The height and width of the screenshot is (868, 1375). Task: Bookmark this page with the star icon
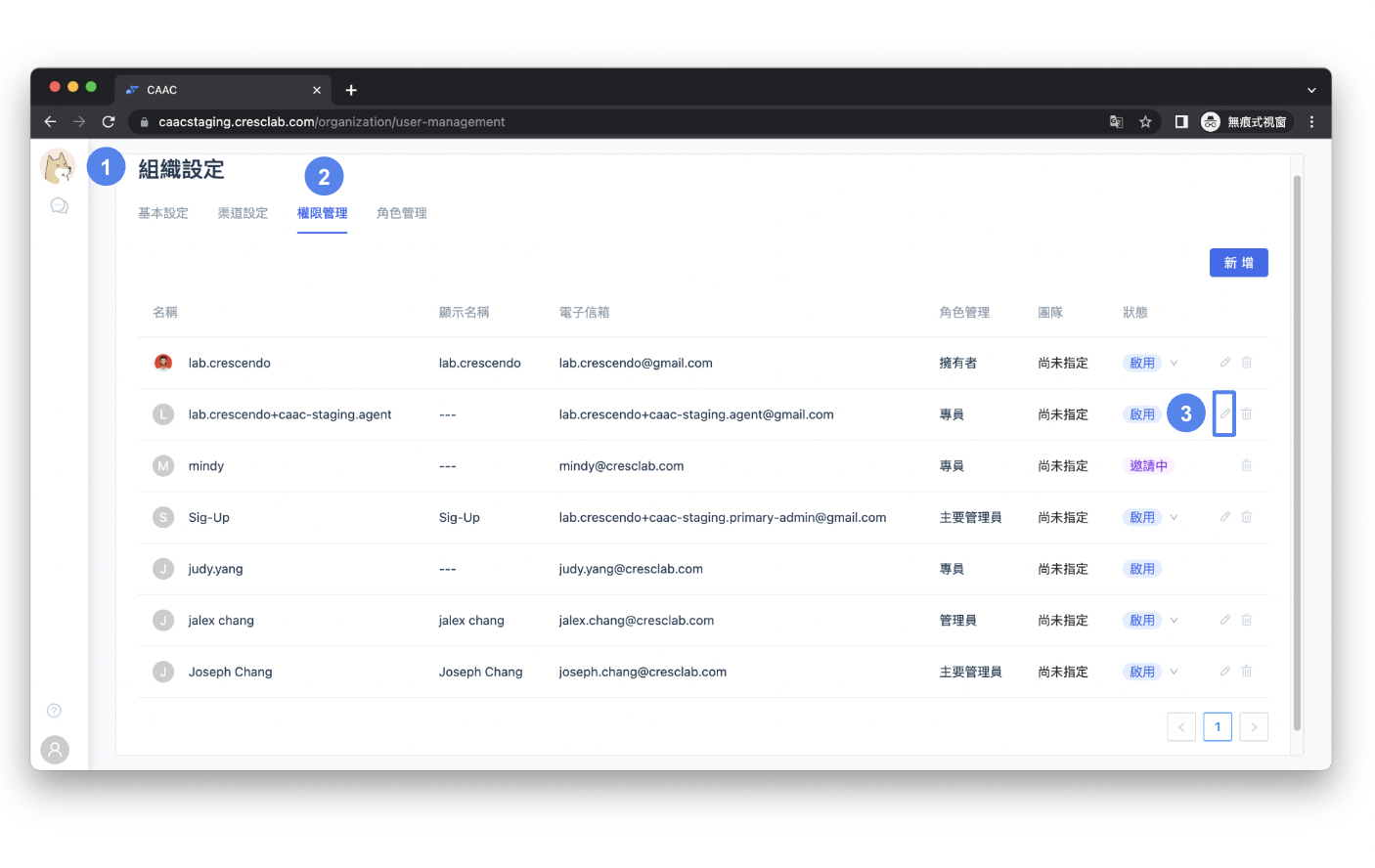coord(1145,122)
